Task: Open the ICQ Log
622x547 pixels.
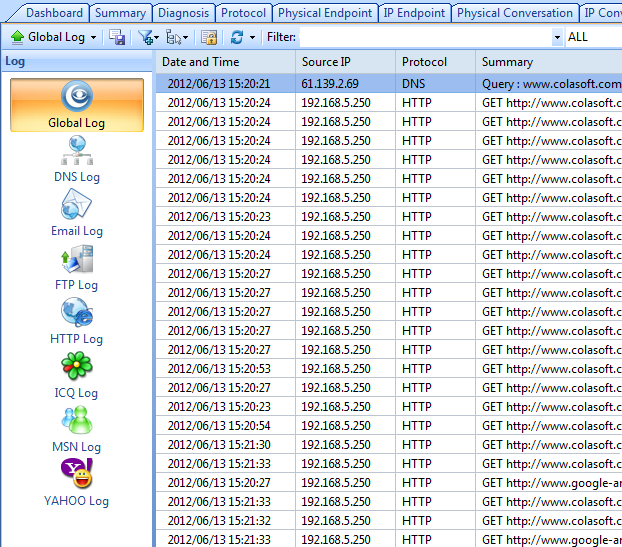Action: pos(77,376)
